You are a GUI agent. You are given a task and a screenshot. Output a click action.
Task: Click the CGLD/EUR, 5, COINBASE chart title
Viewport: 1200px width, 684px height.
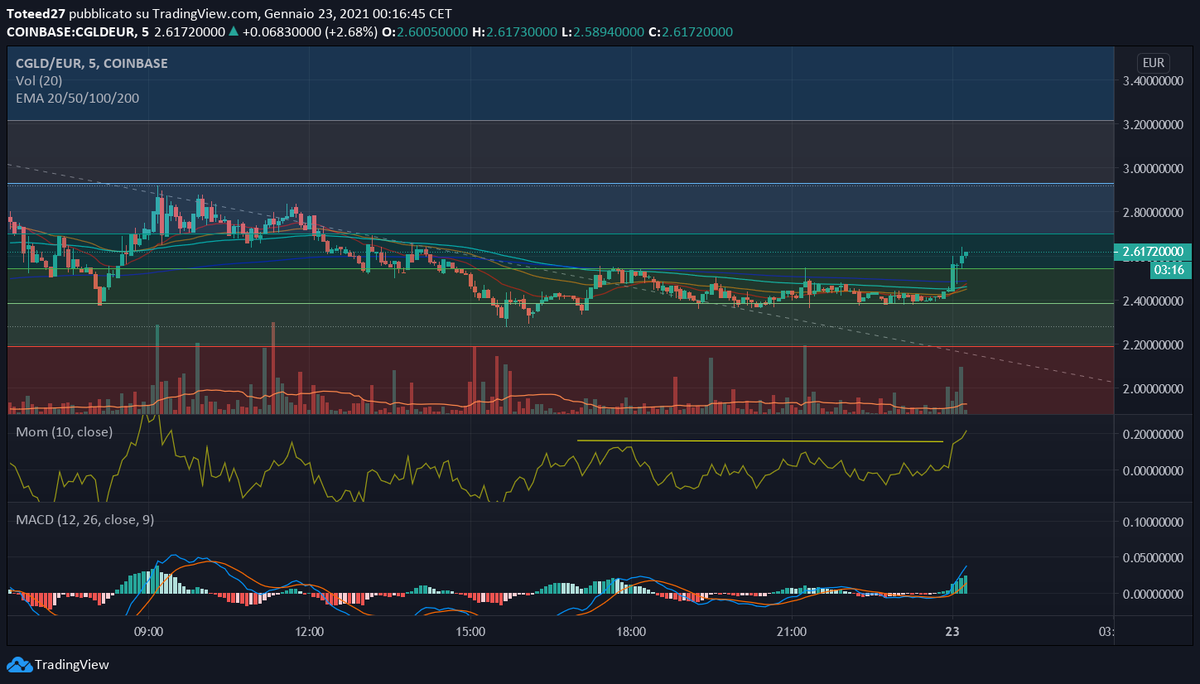tap(92, 63)
